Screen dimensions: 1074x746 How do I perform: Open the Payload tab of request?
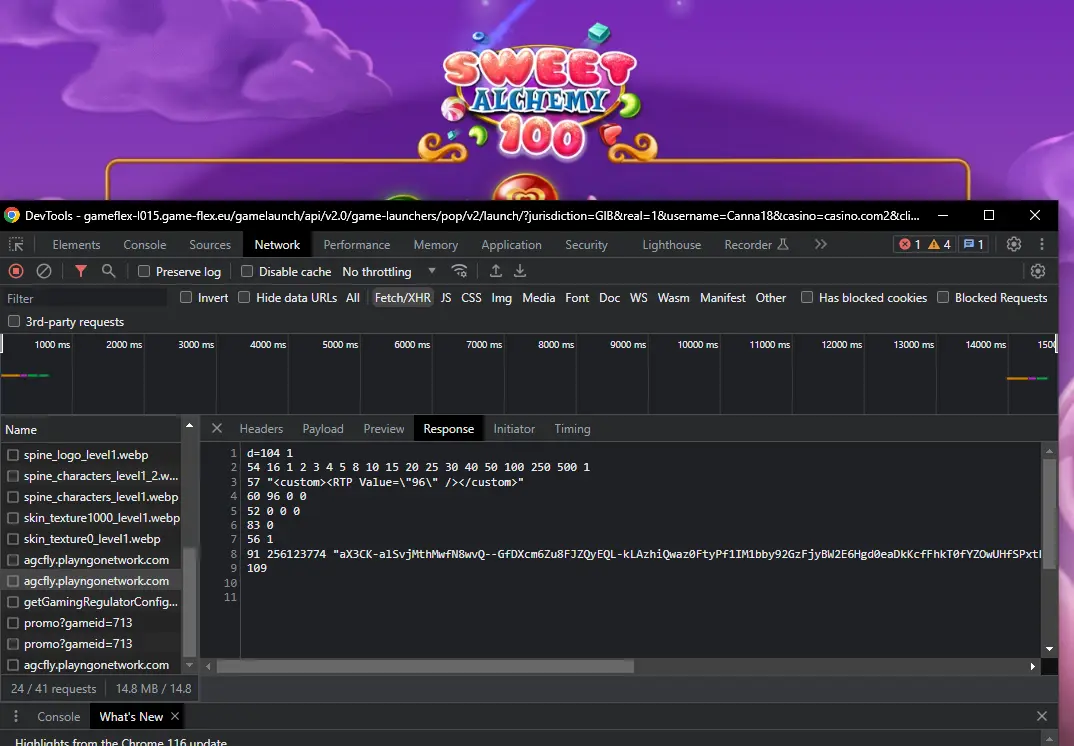[323, 429]
